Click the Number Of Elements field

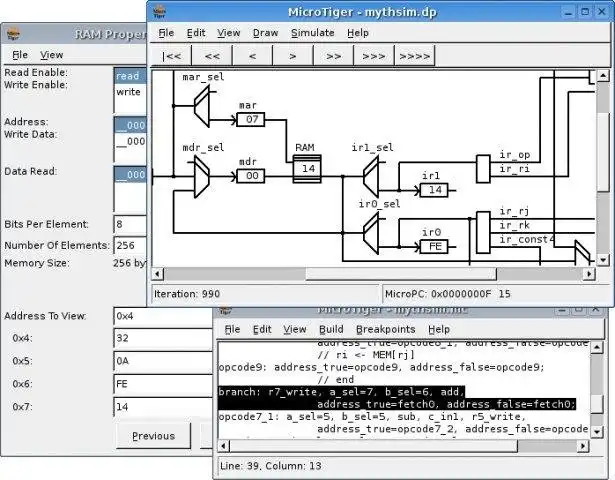click(130, 246)
